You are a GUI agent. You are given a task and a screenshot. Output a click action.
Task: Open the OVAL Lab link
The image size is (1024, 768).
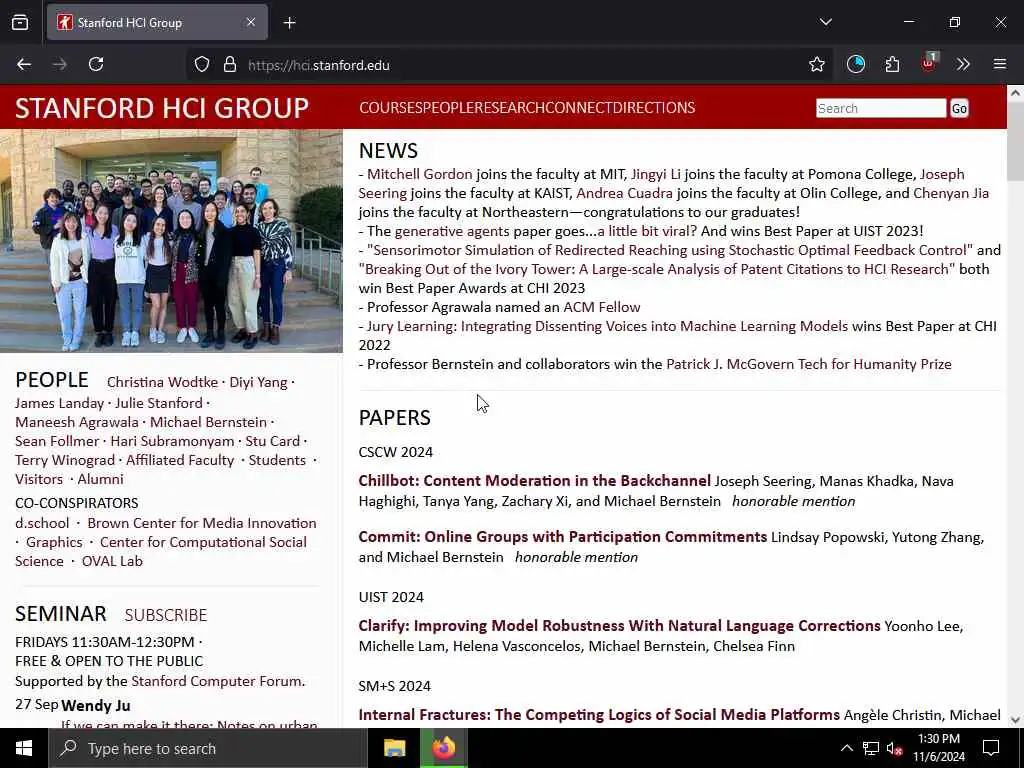[112, 562]
